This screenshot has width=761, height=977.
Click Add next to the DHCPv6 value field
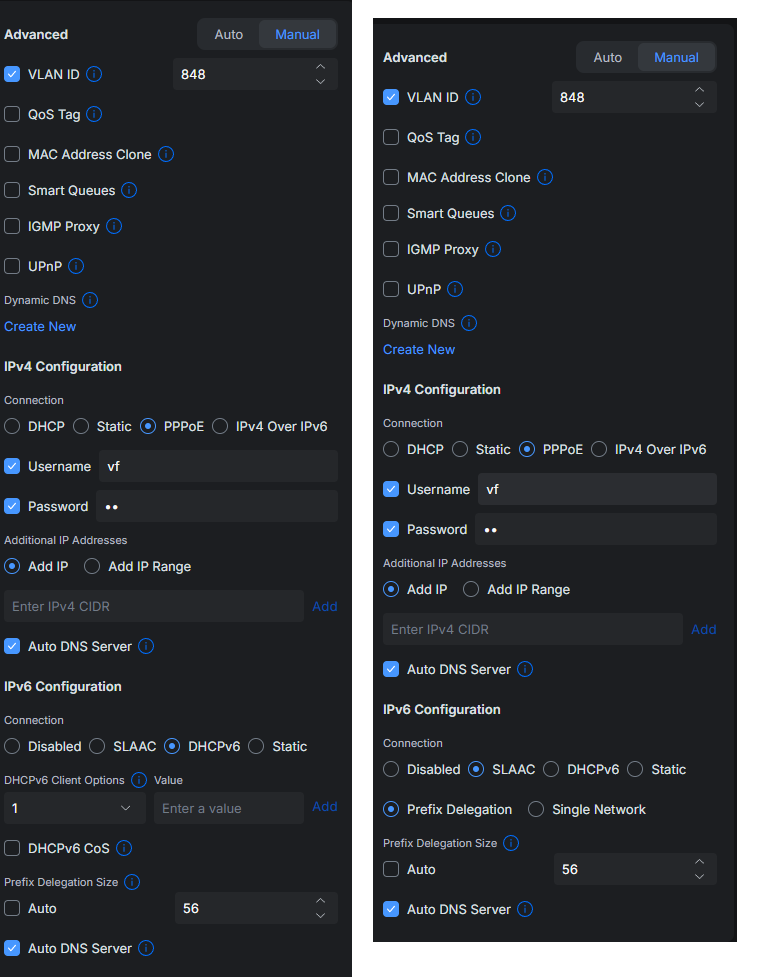tap(325, 806)
